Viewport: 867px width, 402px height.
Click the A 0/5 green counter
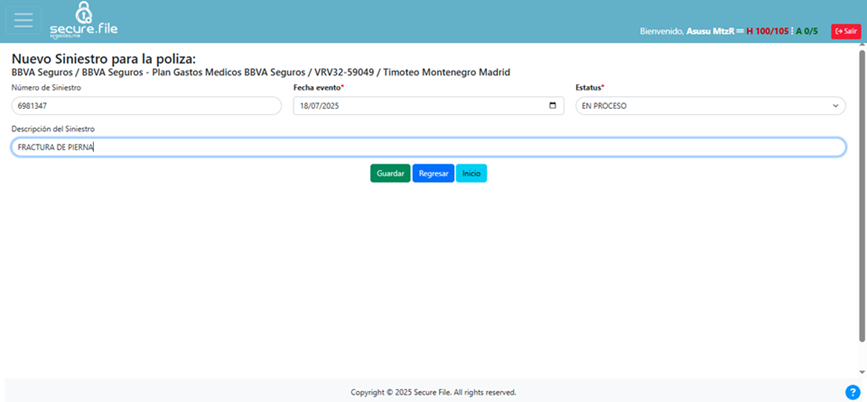tap(807, 31)
